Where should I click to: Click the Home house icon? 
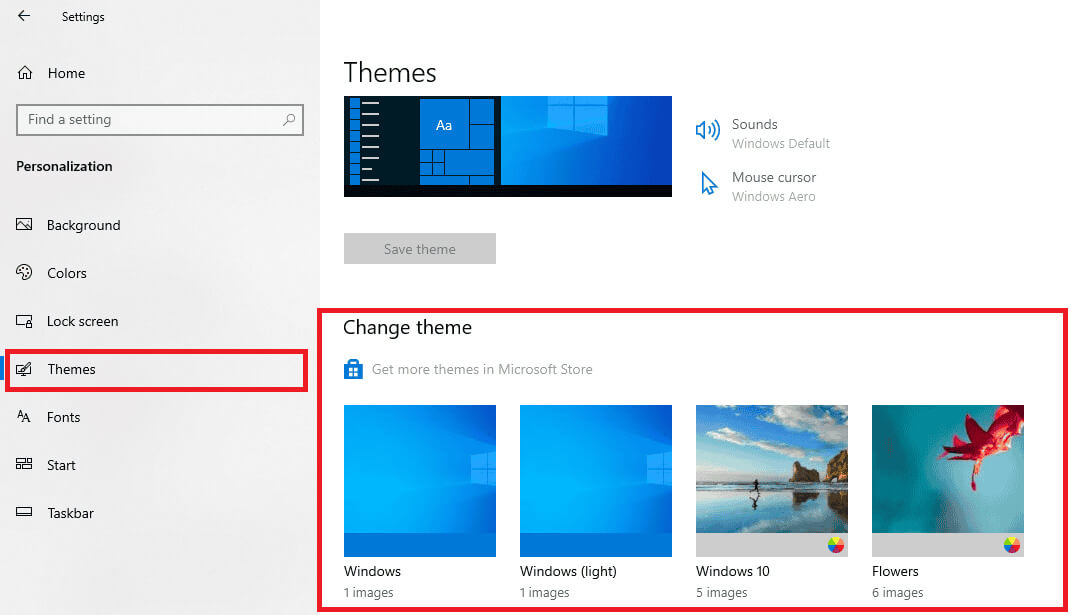(x=25, y=72)
